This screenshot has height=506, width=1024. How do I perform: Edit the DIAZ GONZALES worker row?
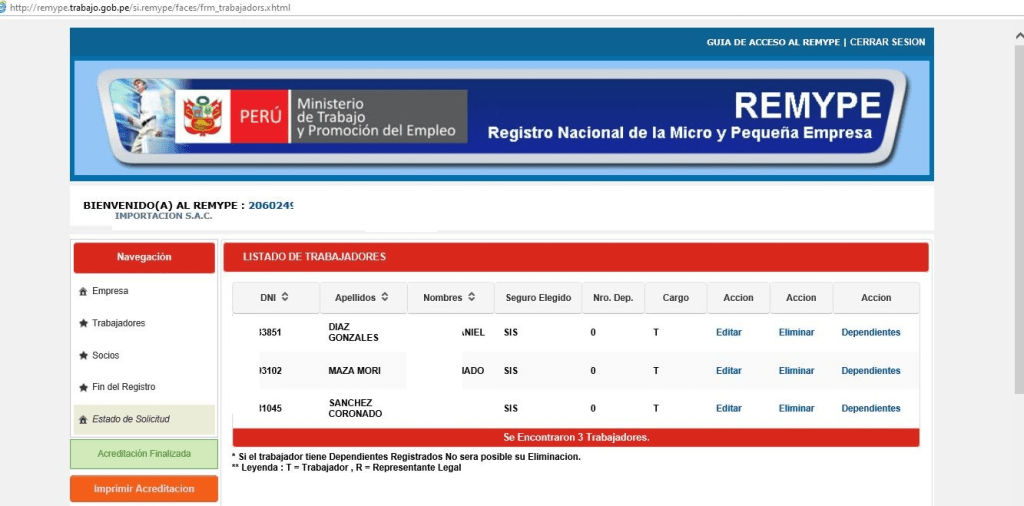click(x=728, y=332)
